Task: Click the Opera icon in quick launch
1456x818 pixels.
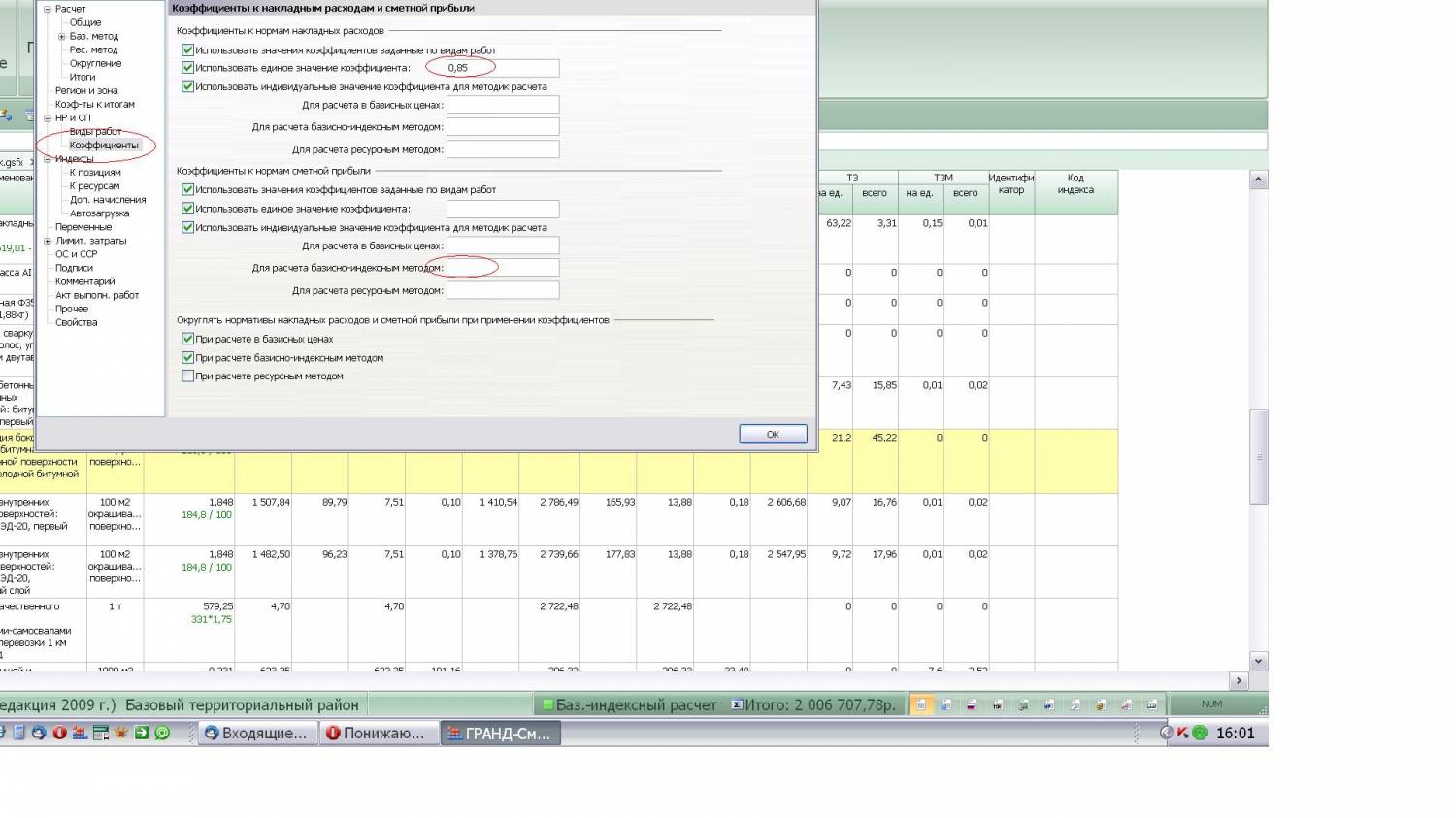Action: click(59, 734)
